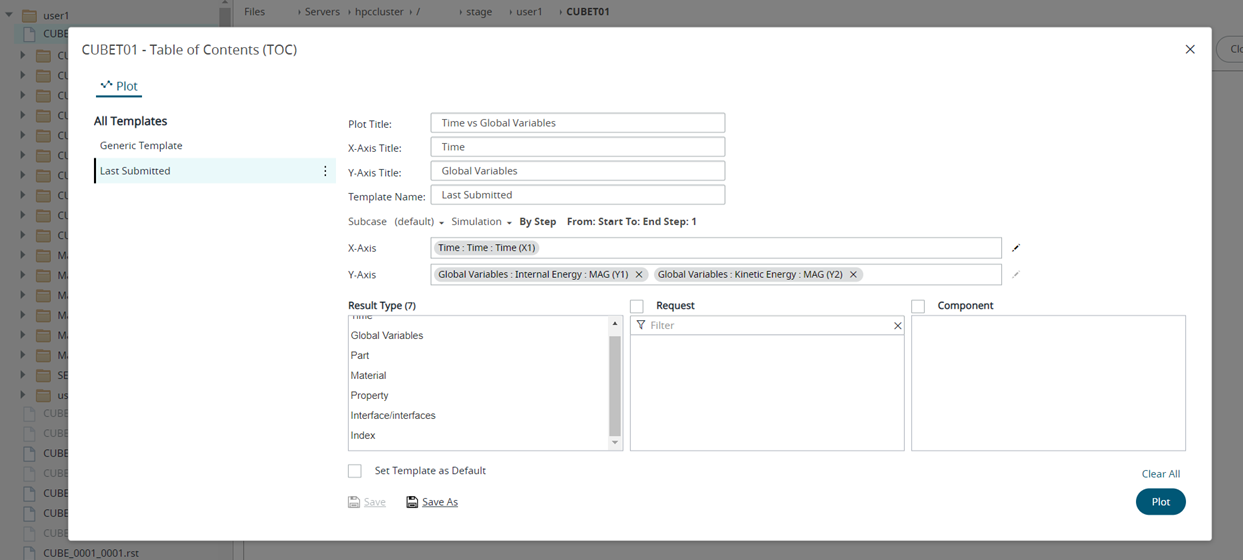Click the Clear All link
This screenshot has width=1243, height=560.
coord(1161,474)
